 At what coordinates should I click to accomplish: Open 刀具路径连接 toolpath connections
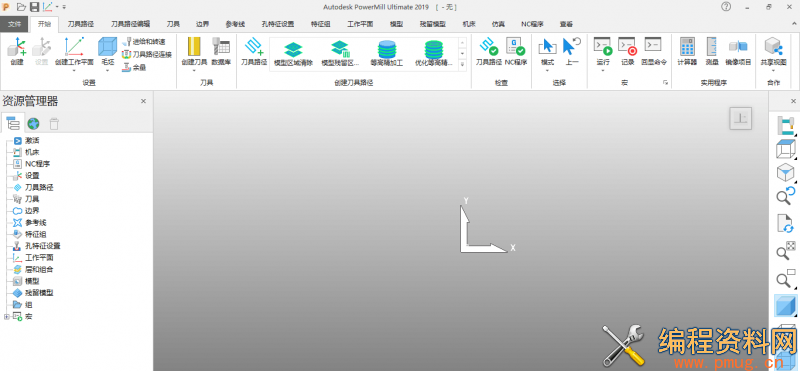tap(147, 54)
